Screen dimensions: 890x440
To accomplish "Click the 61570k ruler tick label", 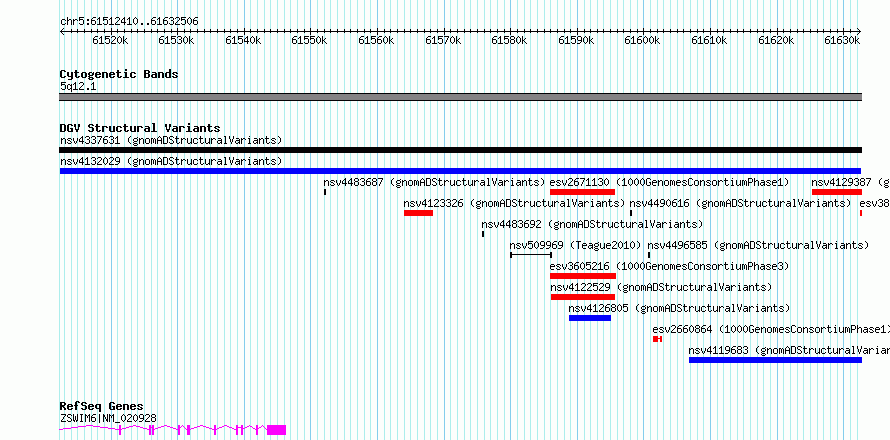I will [443, 40].
